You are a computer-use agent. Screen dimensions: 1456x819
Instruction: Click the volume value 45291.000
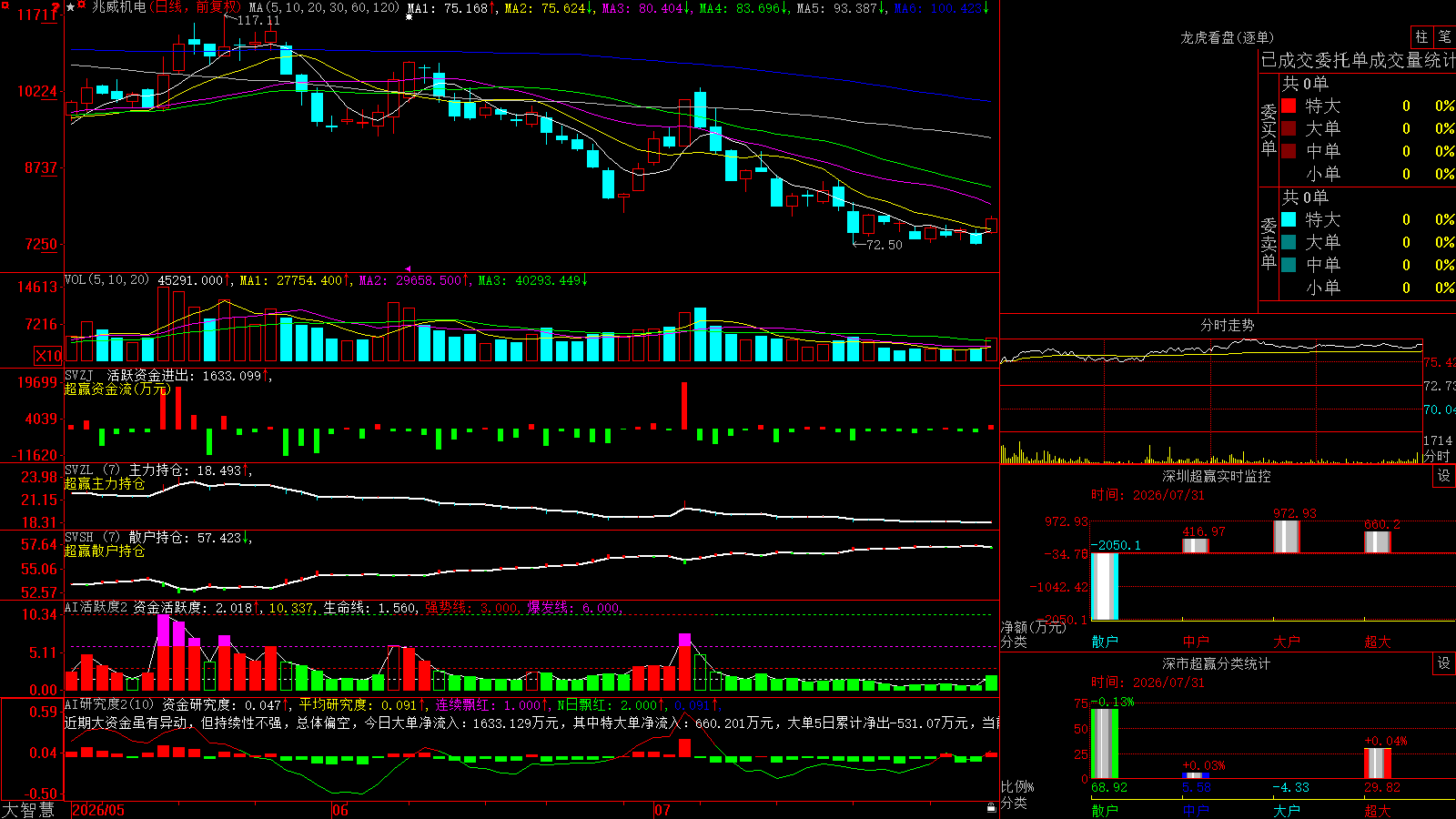point(193,280)
